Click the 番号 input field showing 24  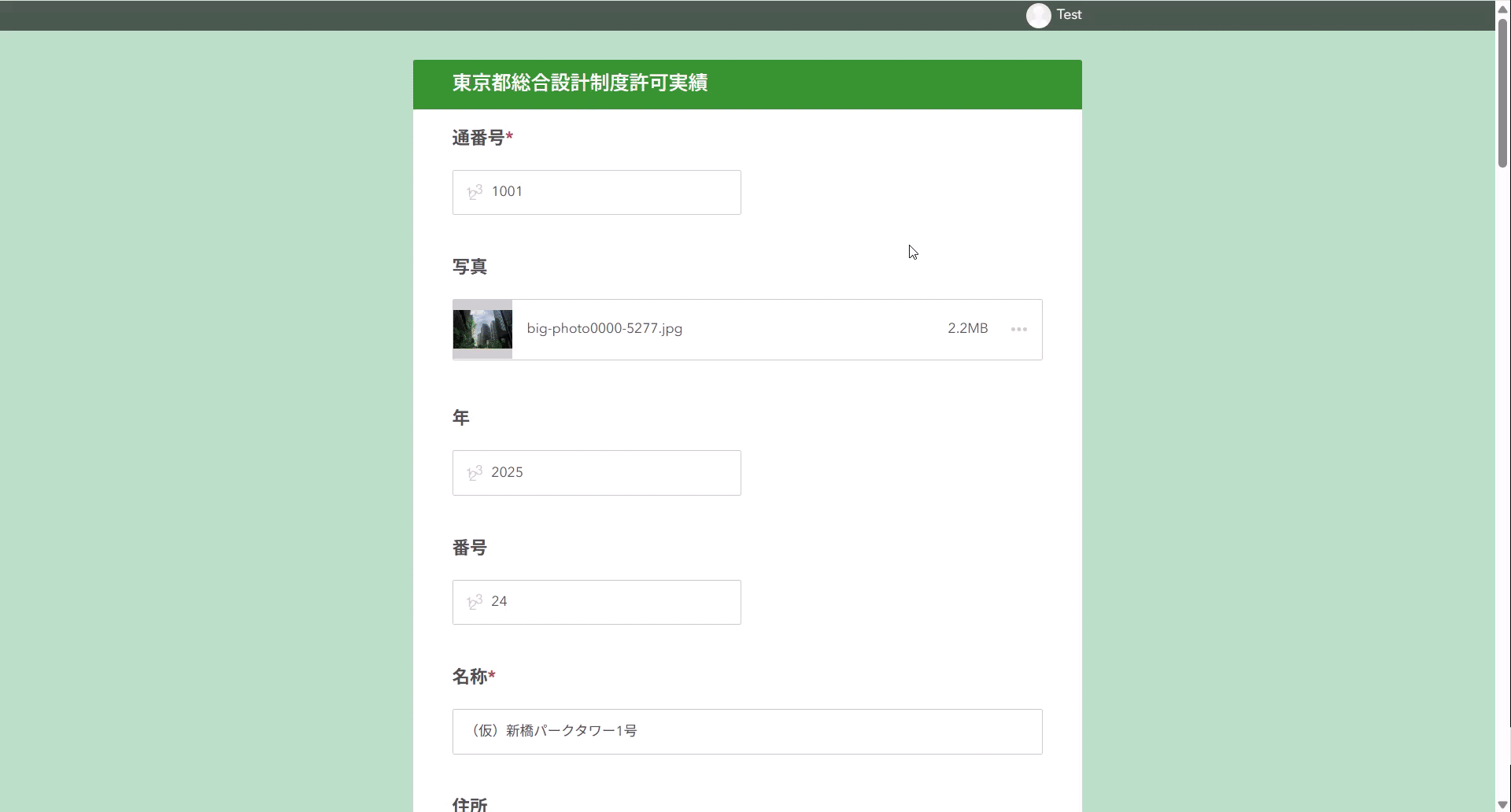(597, 602)
